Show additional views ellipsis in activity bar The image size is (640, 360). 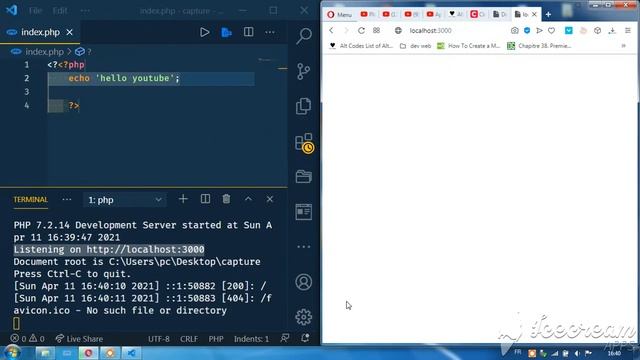pos(304,247)
